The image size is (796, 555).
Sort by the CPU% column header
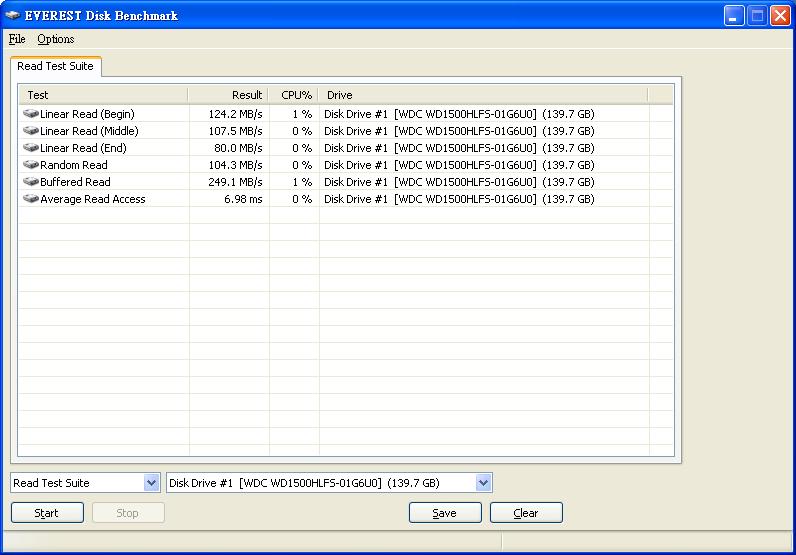293,95
